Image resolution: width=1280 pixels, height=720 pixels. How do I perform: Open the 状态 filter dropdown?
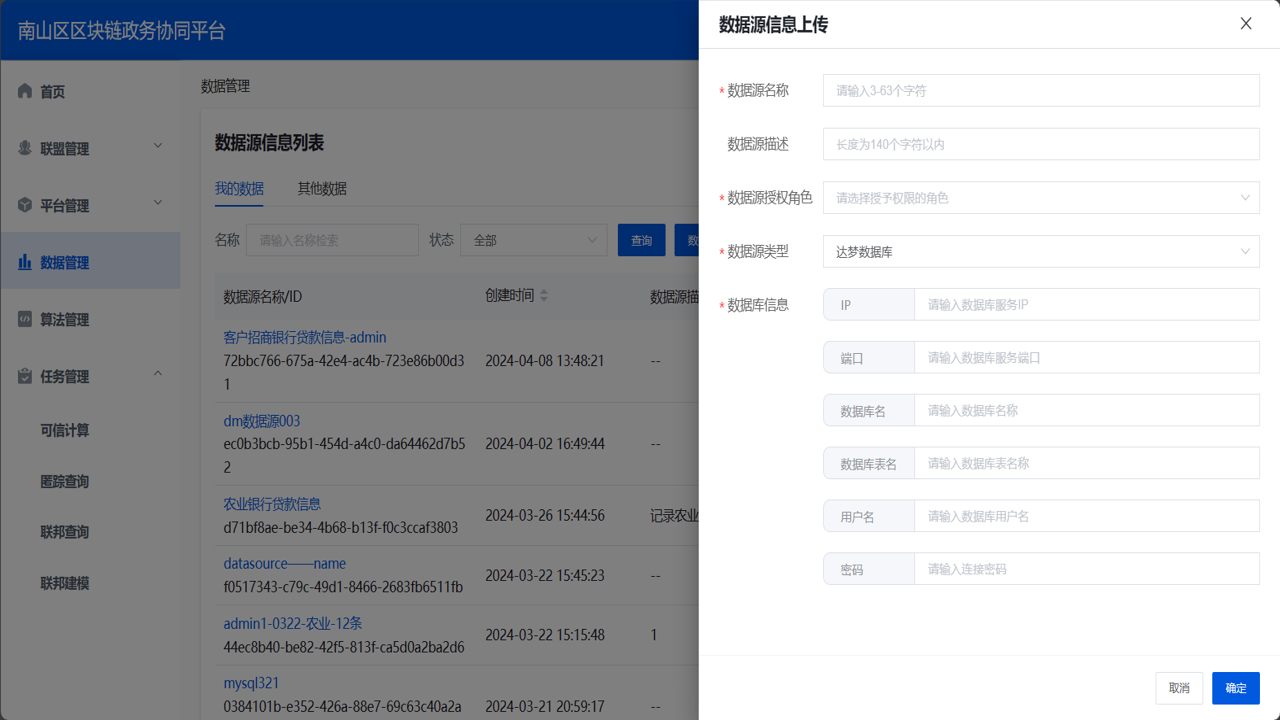534,240
